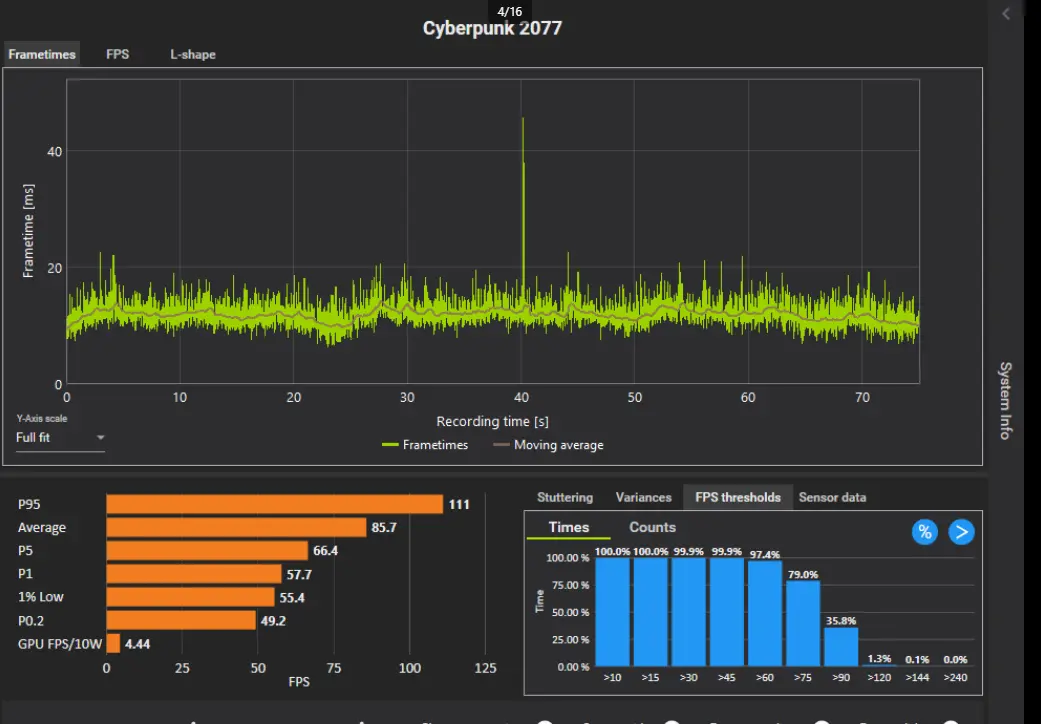
Task: Click the >60 threshold blue bar
Action: (765, 614)
